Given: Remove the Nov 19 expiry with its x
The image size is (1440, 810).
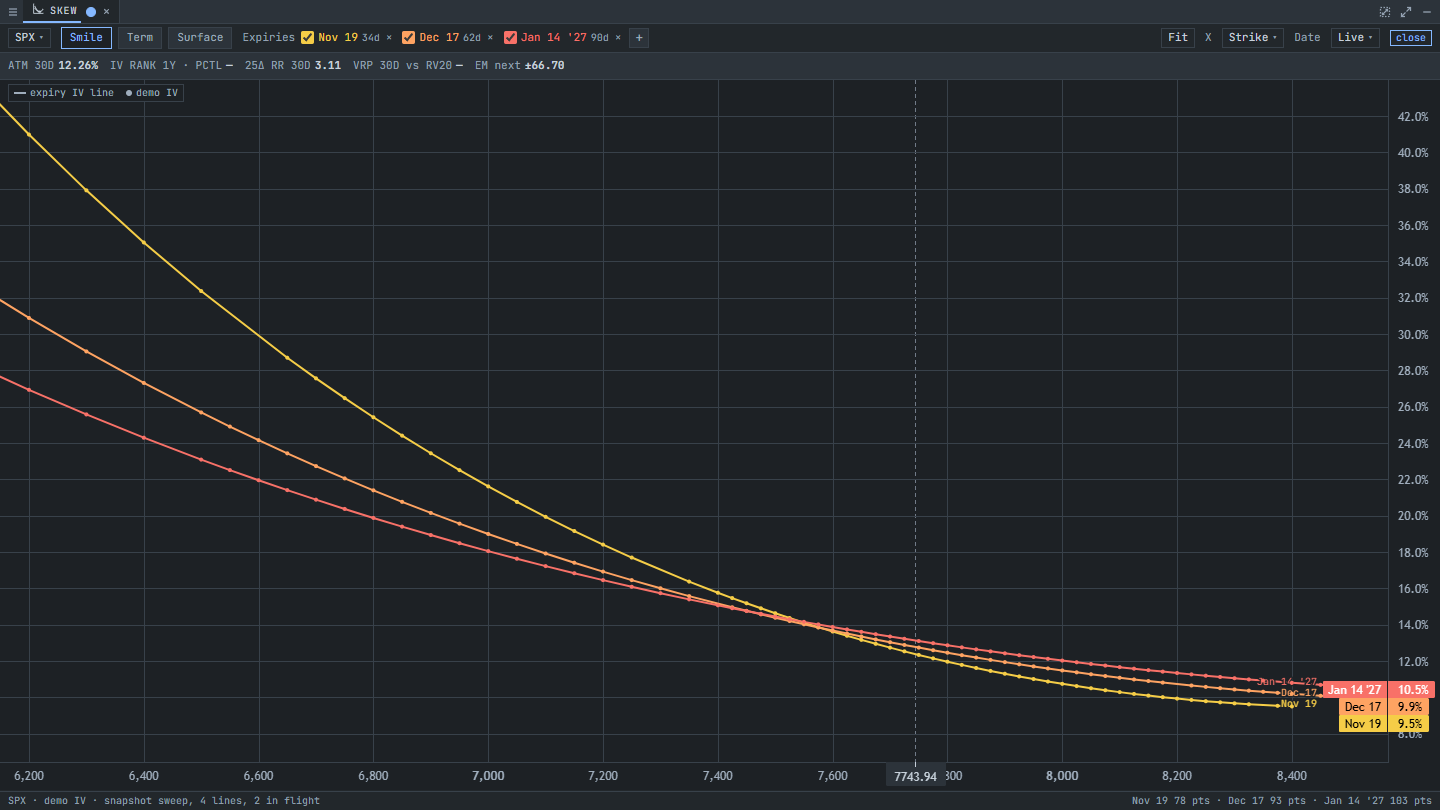Looking at the screenshot, I should [389, 38].
